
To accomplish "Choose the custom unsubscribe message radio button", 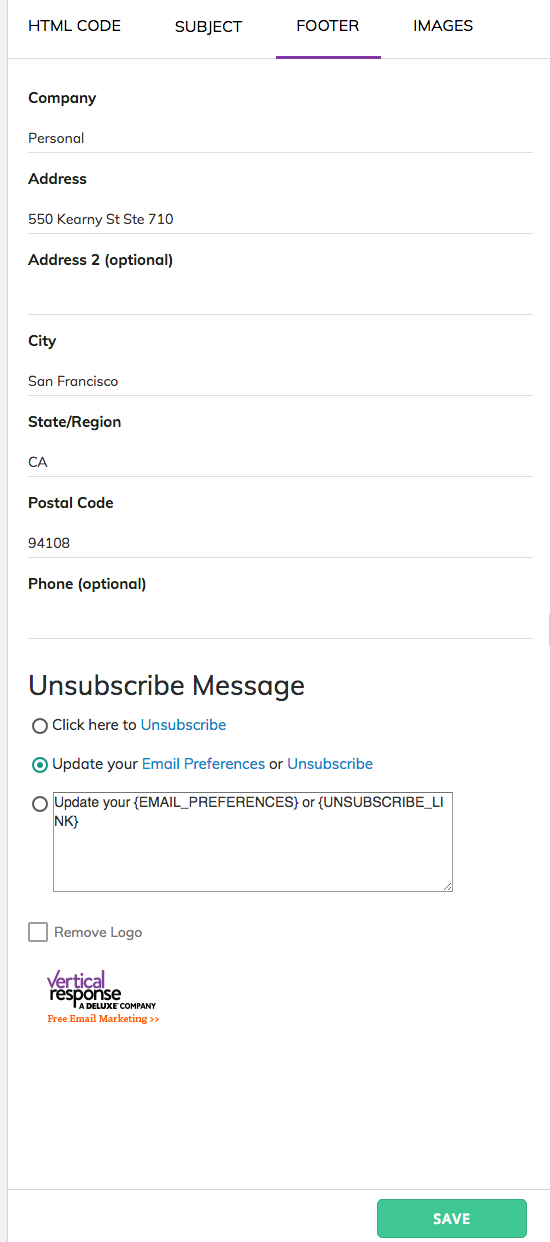I will [x=40, y=804].
